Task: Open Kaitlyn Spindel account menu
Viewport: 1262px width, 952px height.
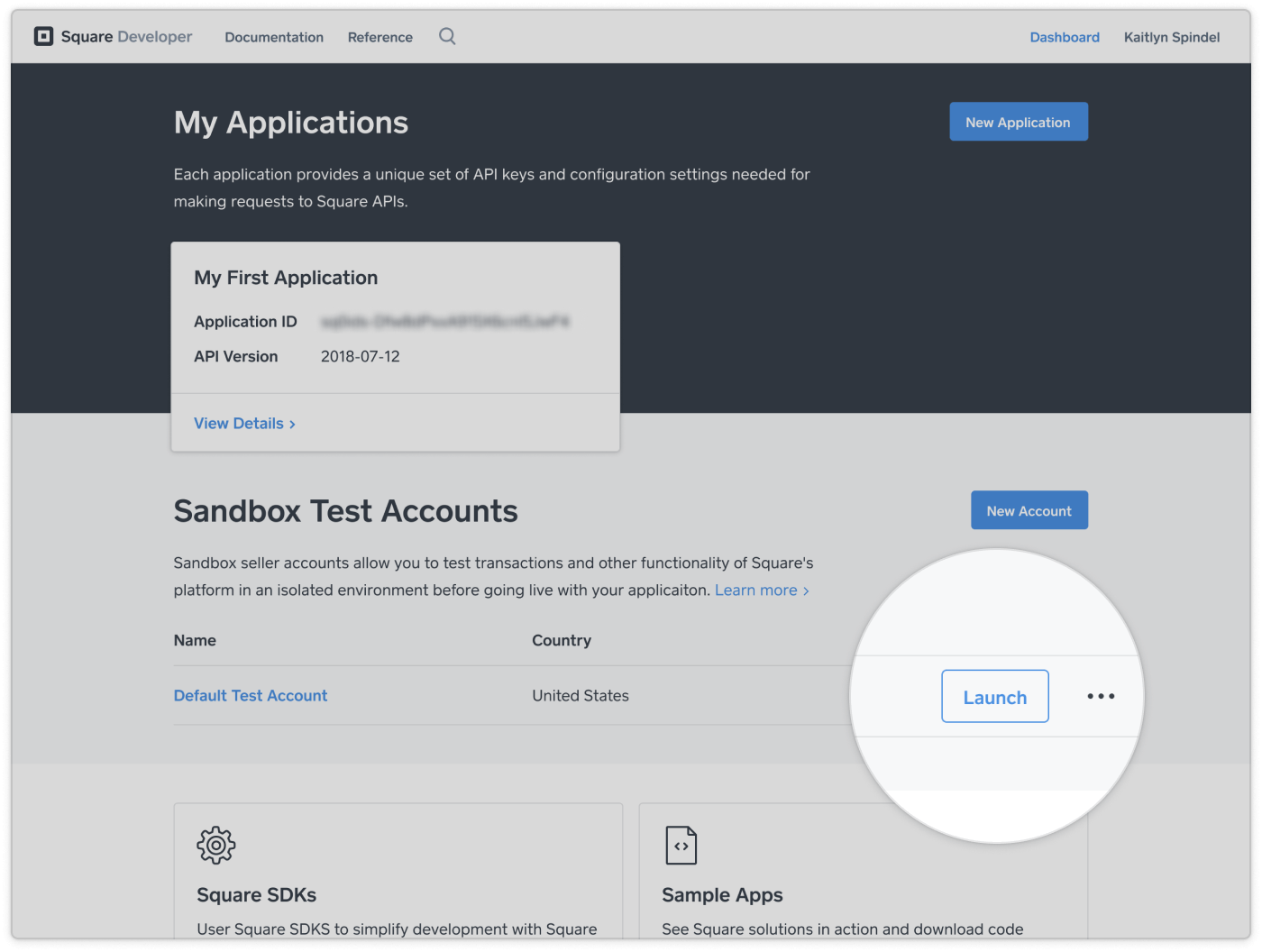Action: tap(1172, 37)
